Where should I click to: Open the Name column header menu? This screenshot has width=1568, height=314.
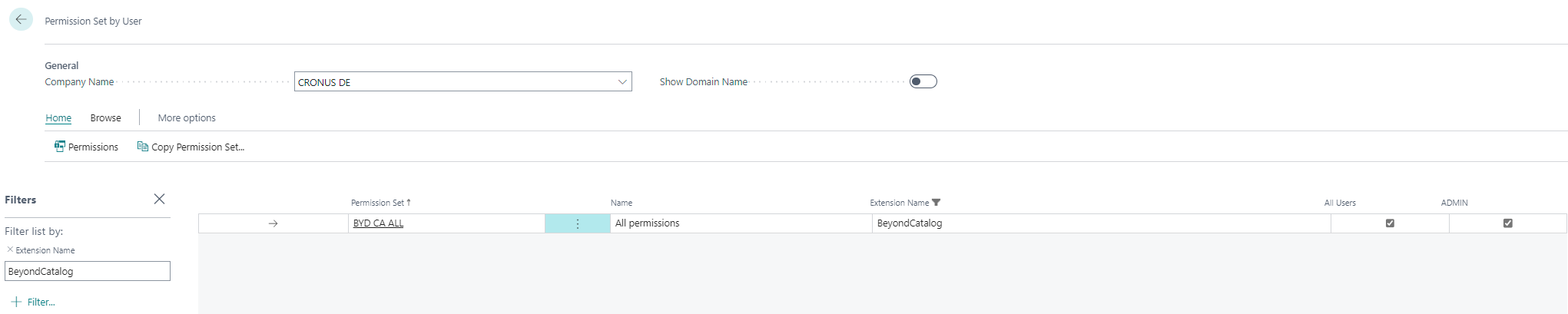point(622,203)
